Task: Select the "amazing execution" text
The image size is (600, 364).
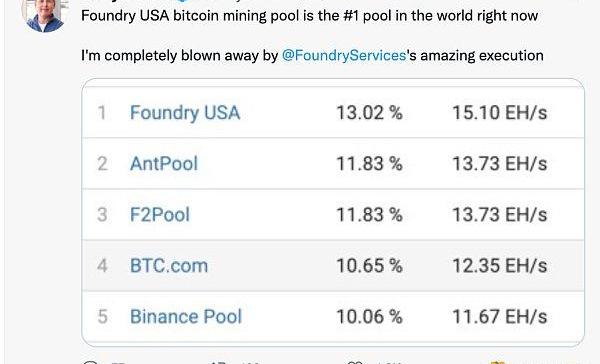Action: tap(482, 56)
